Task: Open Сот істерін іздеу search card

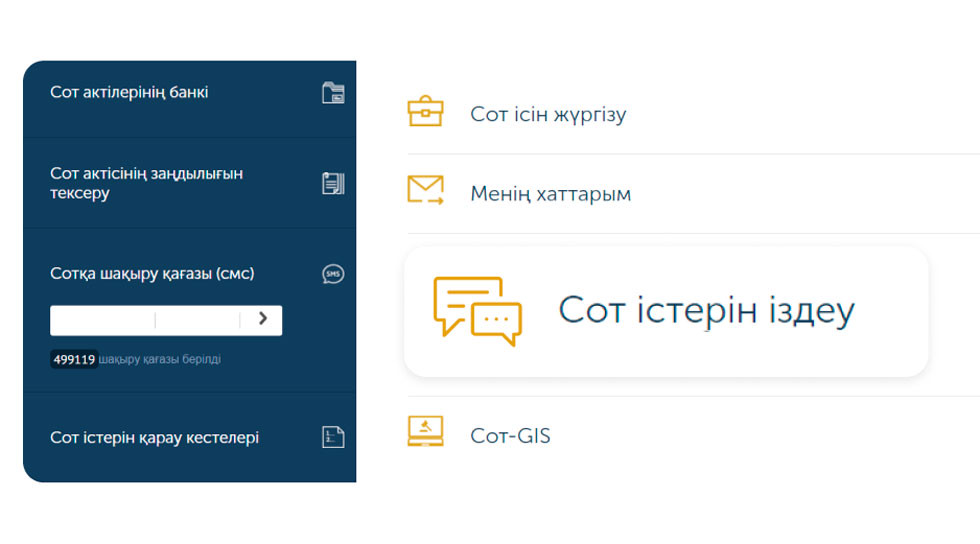Action: pyautogui.click(x=705, y=311)
